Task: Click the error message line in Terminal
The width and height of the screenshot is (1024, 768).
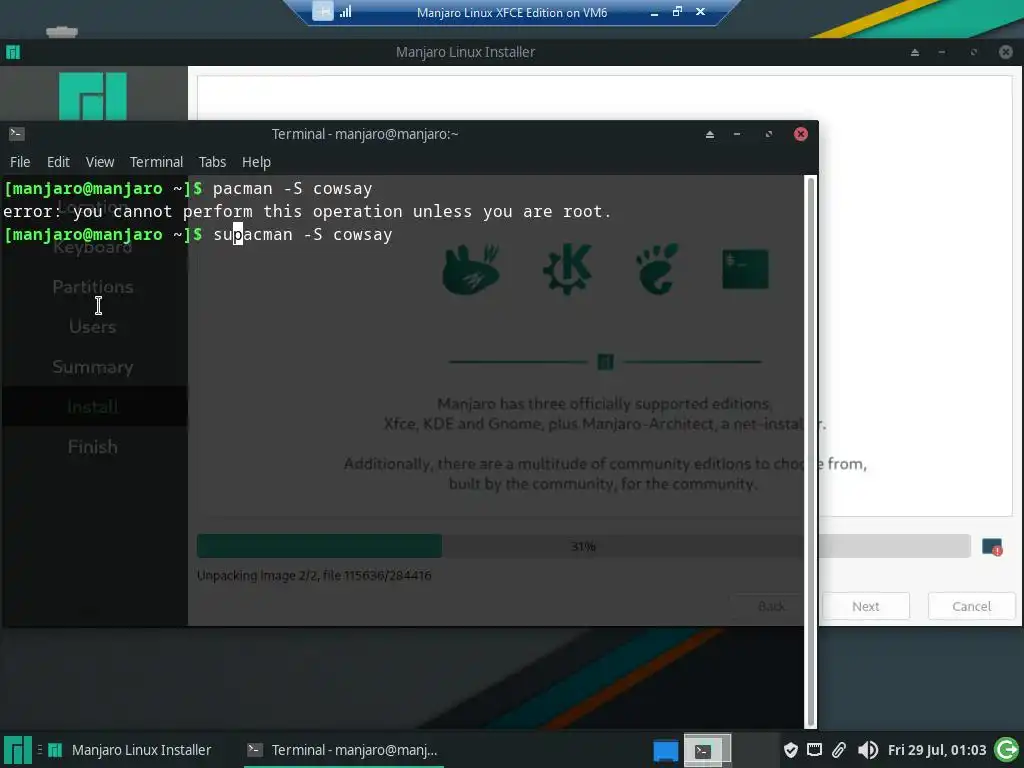Action: tap(307, 212)
